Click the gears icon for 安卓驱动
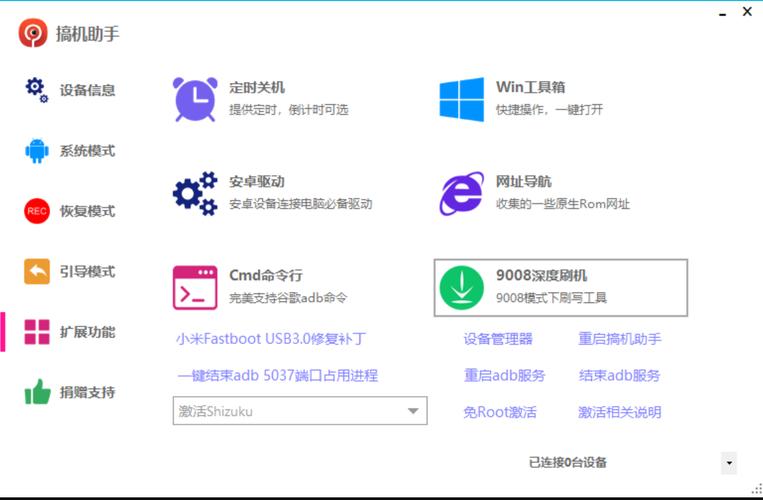Image resolution: width=763 pixels, height=500 pixels. point(195,193)
